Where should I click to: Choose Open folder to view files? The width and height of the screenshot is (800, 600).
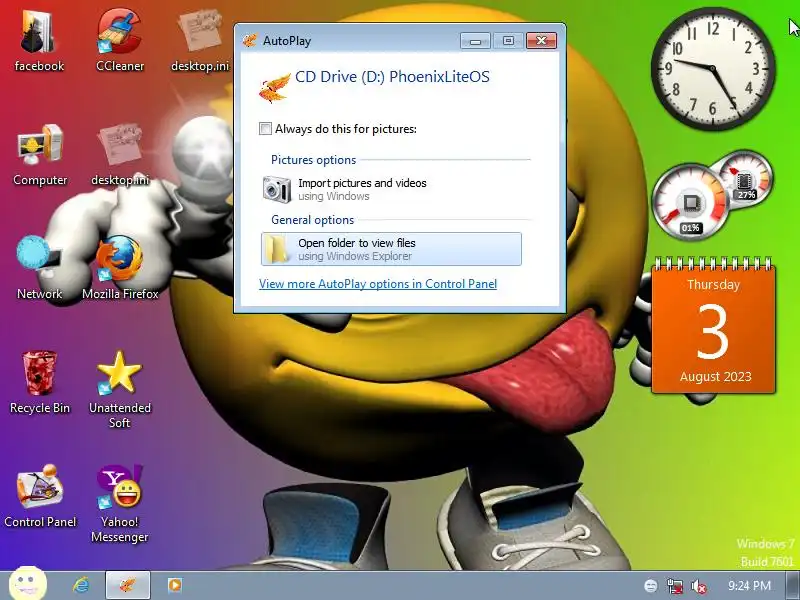pos(391,249)
